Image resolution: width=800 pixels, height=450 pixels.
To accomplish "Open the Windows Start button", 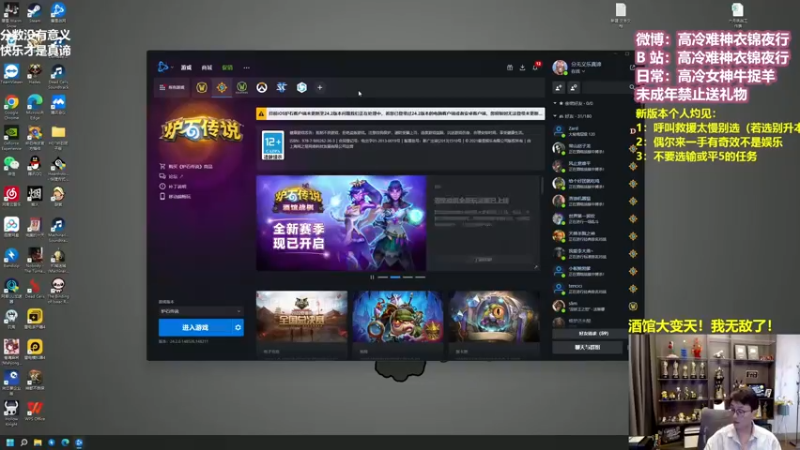I will [10, 443].
